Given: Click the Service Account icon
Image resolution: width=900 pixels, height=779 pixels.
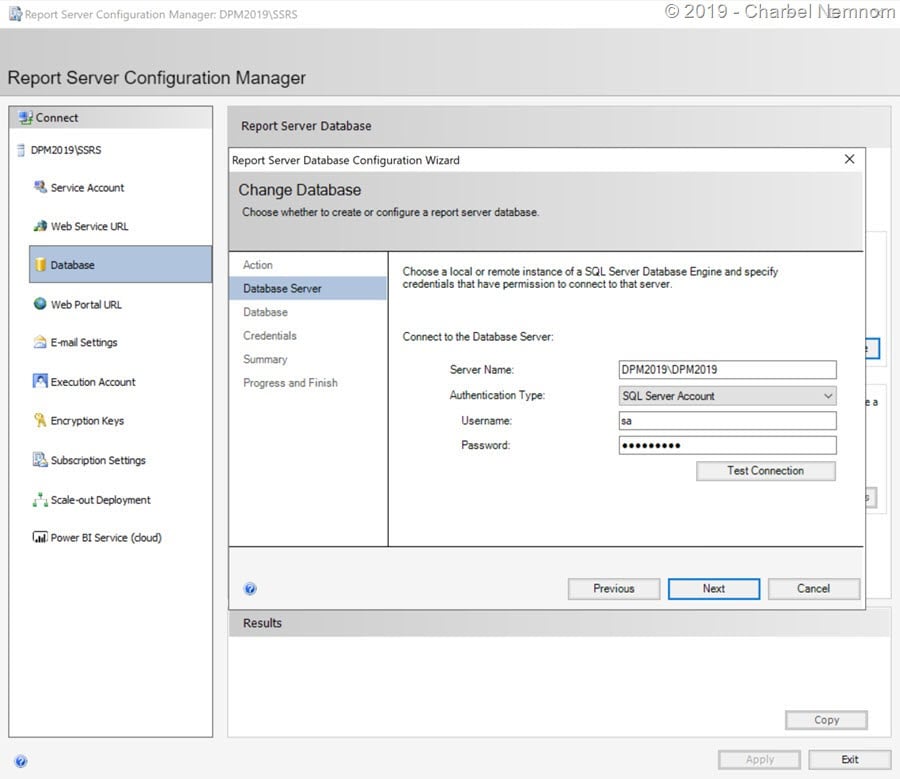Looking at the screenshot, I should coord(40,187).
